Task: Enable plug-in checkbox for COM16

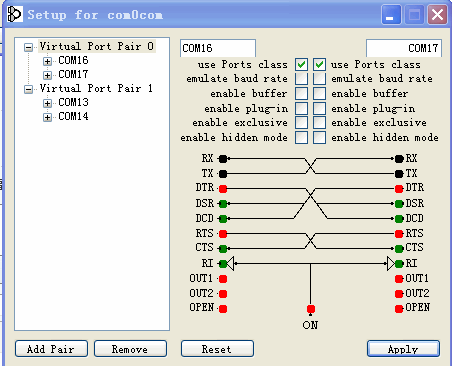Action: coord(301,109)
